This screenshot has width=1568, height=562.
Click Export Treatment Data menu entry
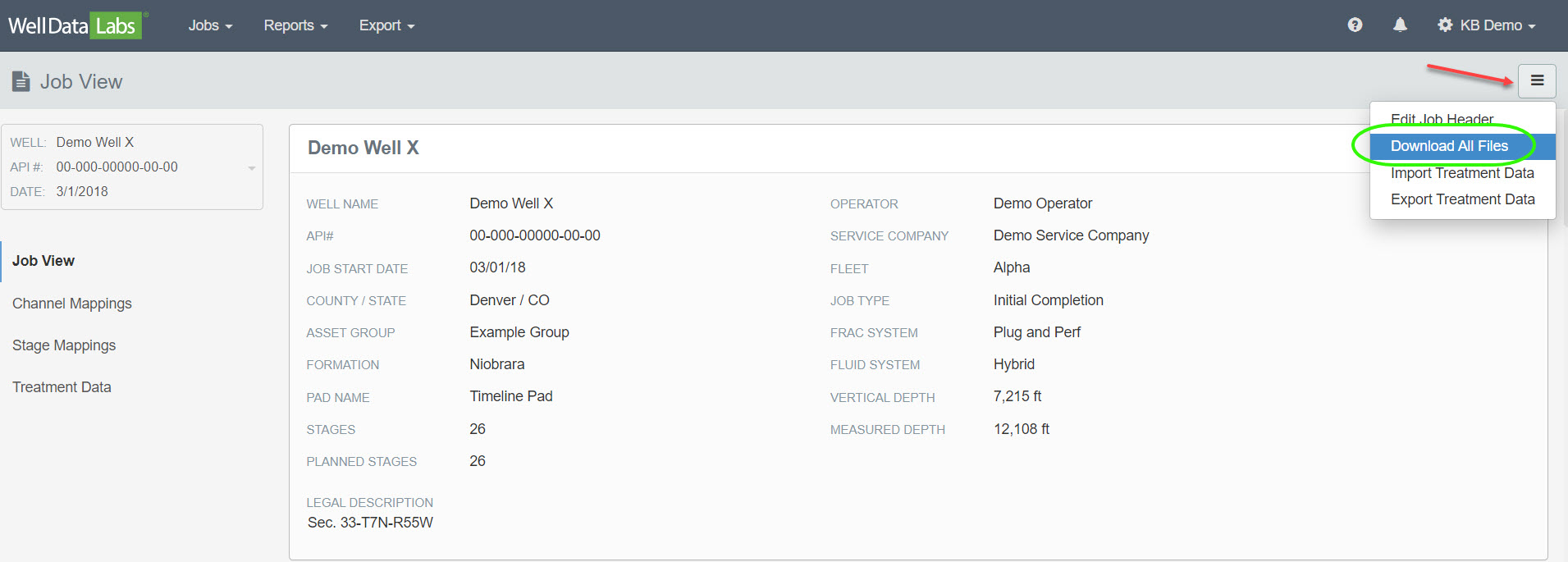coord(1462,199)
